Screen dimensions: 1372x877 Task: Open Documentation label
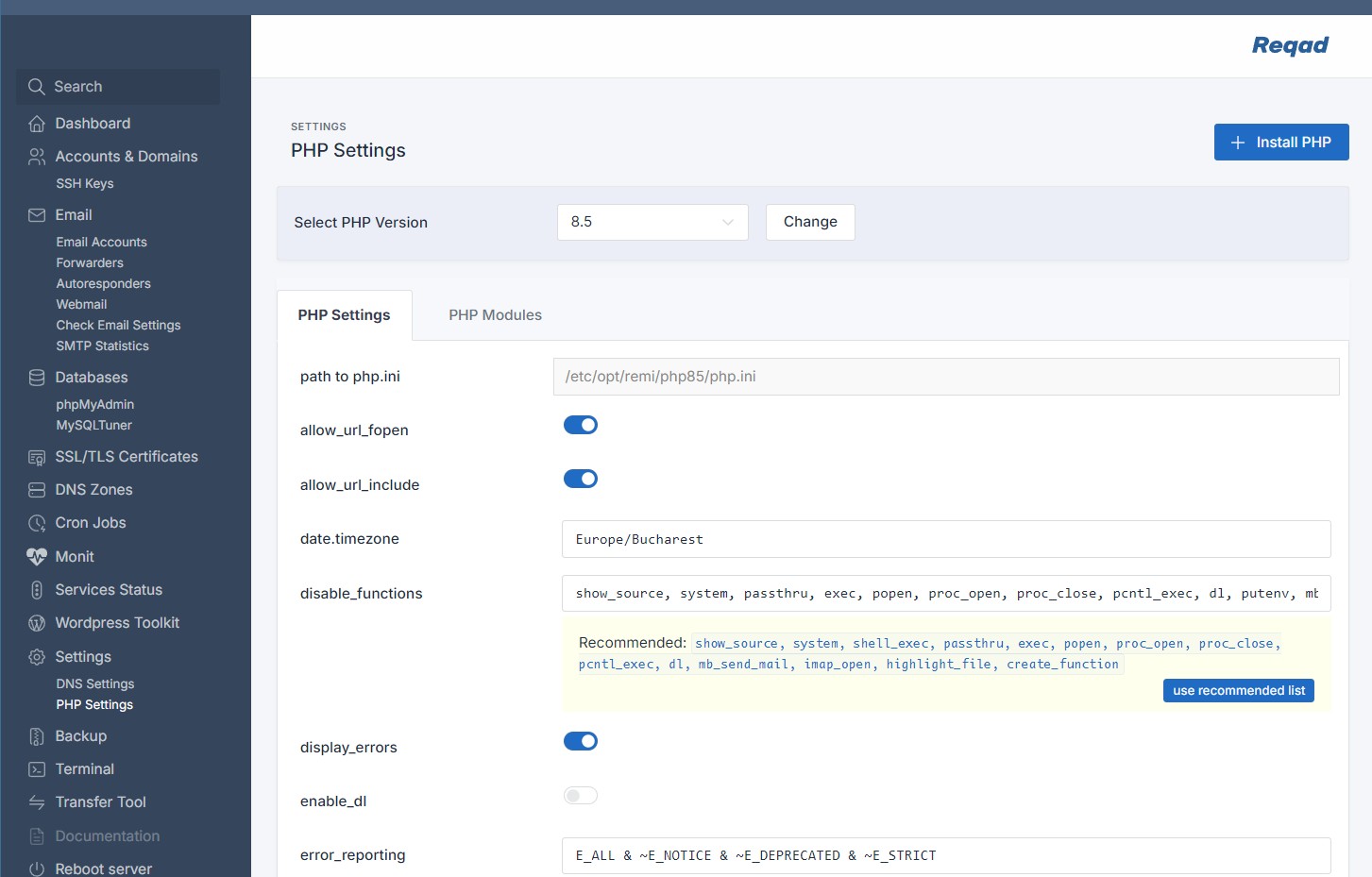[108, 836]
